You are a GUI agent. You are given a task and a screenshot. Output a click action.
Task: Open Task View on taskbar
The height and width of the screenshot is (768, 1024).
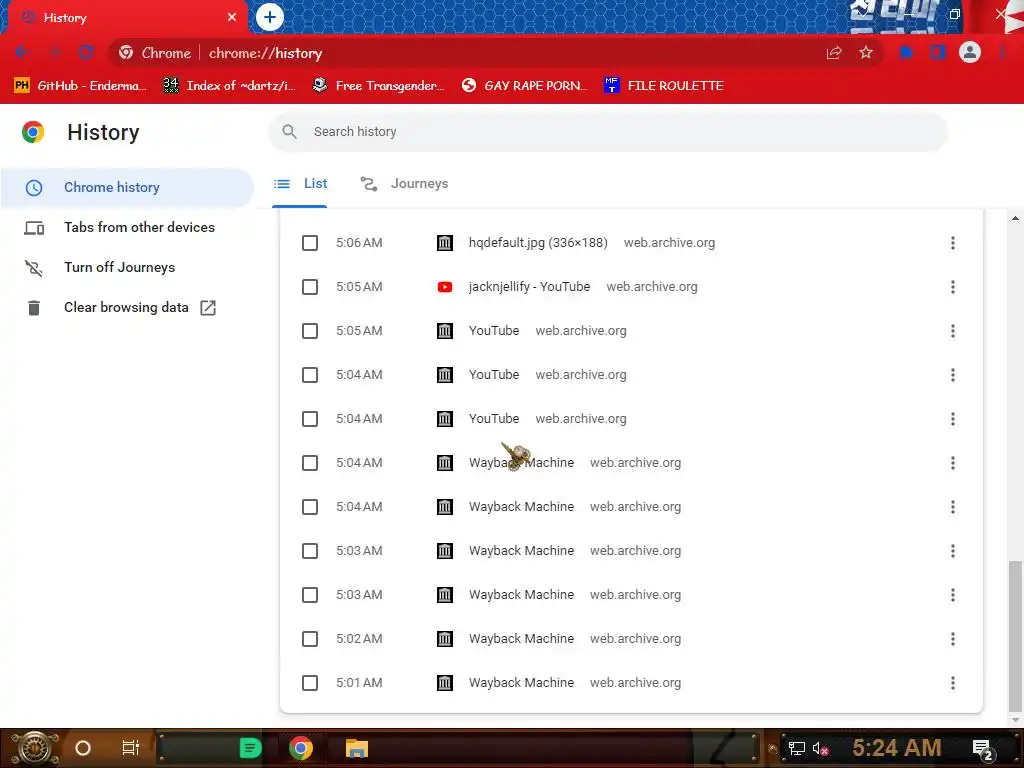click(x=131, y=748)
